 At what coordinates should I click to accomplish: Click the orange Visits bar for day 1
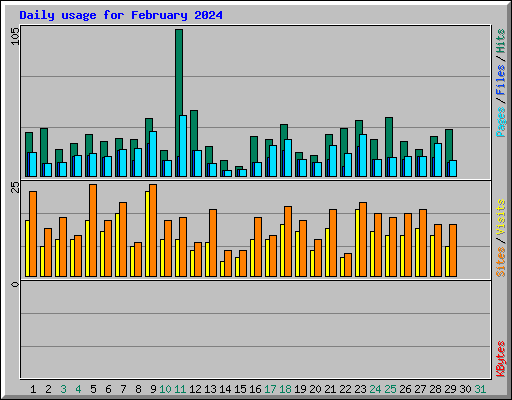33,234
